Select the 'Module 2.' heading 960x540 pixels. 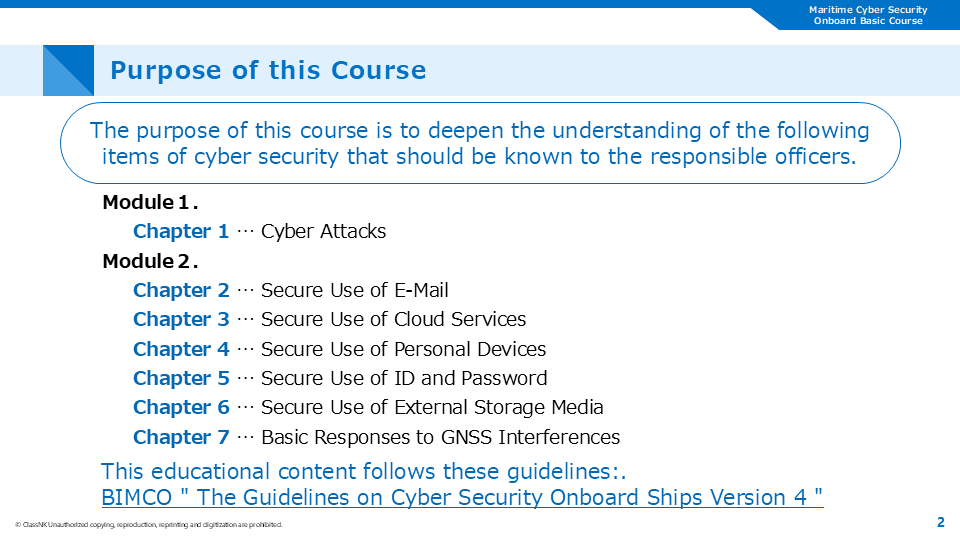pos(150,262)
